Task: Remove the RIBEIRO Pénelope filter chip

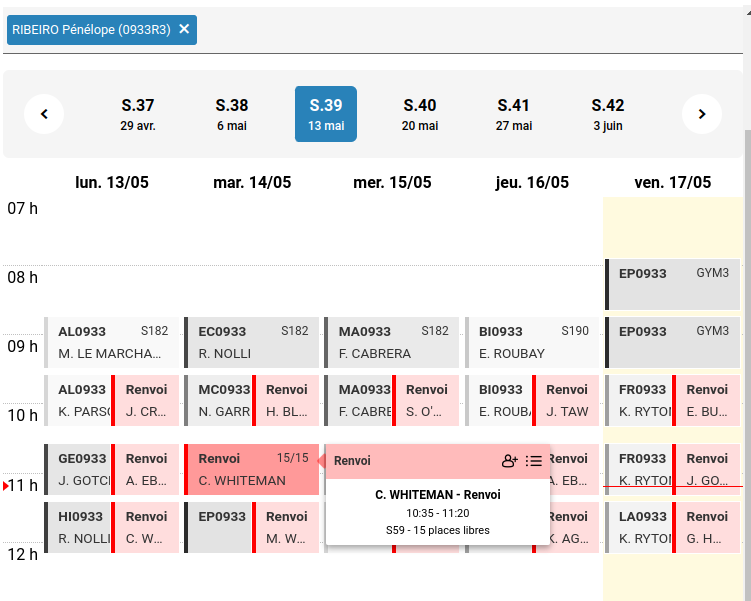Action: click(184, 29)
